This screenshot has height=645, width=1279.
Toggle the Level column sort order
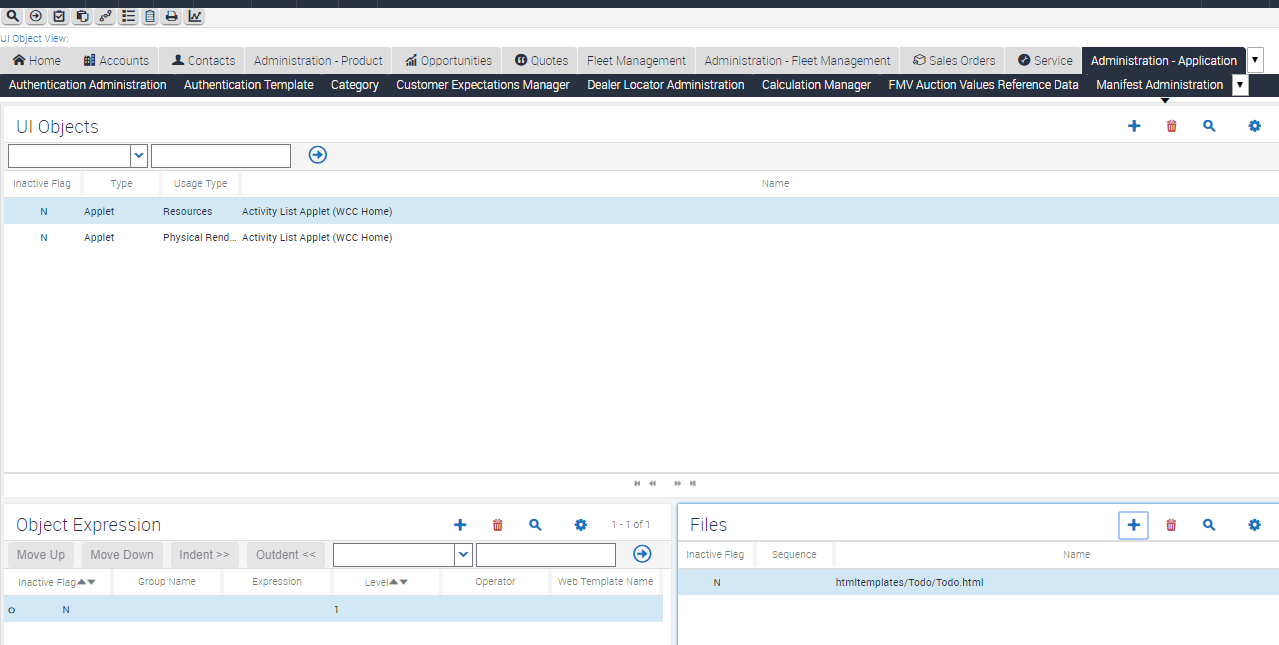tap(397, 581)
